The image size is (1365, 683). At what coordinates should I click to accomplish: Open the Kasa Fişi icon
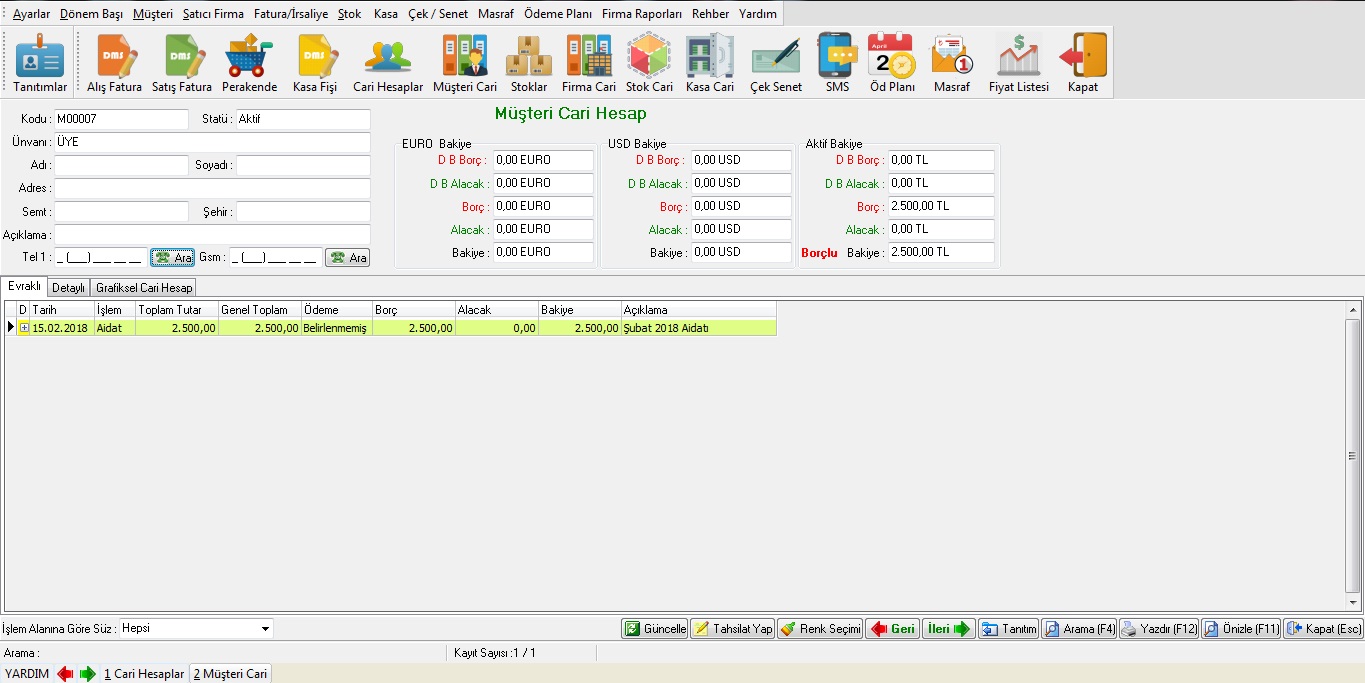pyautogui.click(x=314, y=63)
